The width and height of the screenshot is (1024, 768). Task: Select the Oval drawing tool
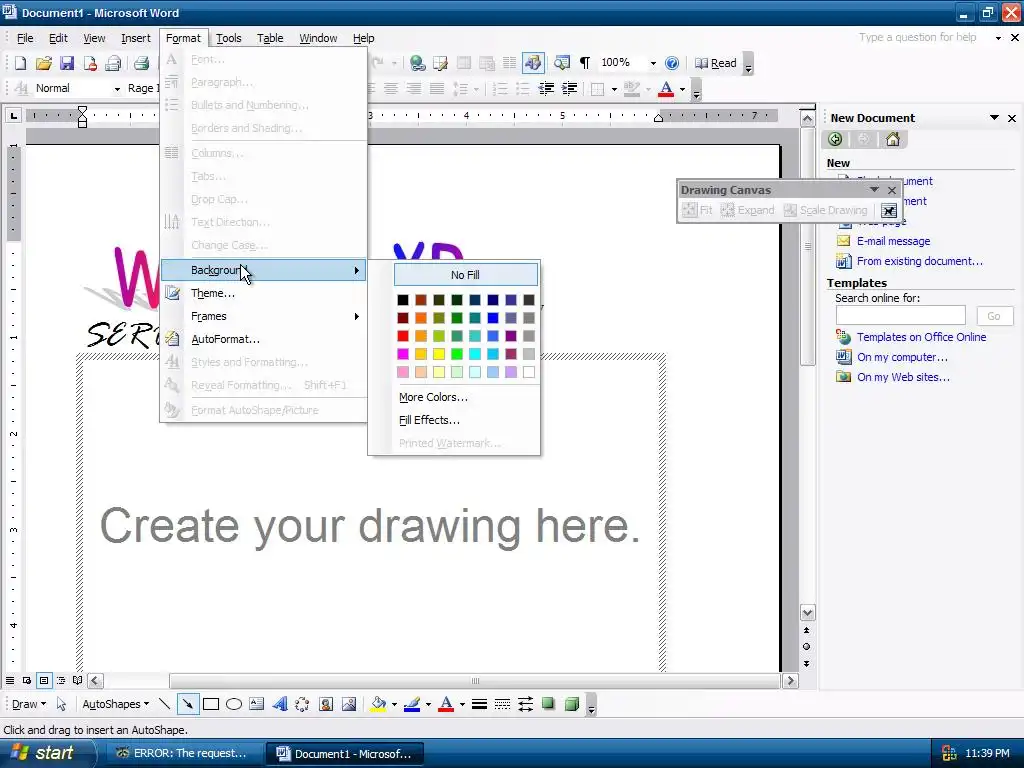click(x=234, y=704)
